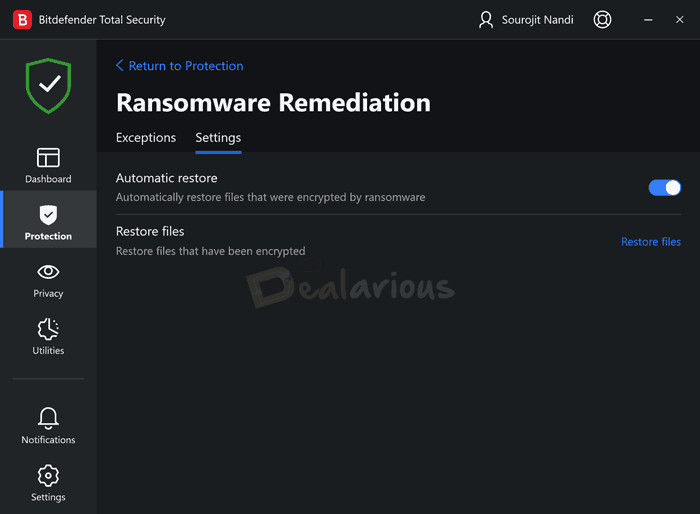Open the Notifications bell icon
This screenshot has height=514, width=700.
point(48,418)
